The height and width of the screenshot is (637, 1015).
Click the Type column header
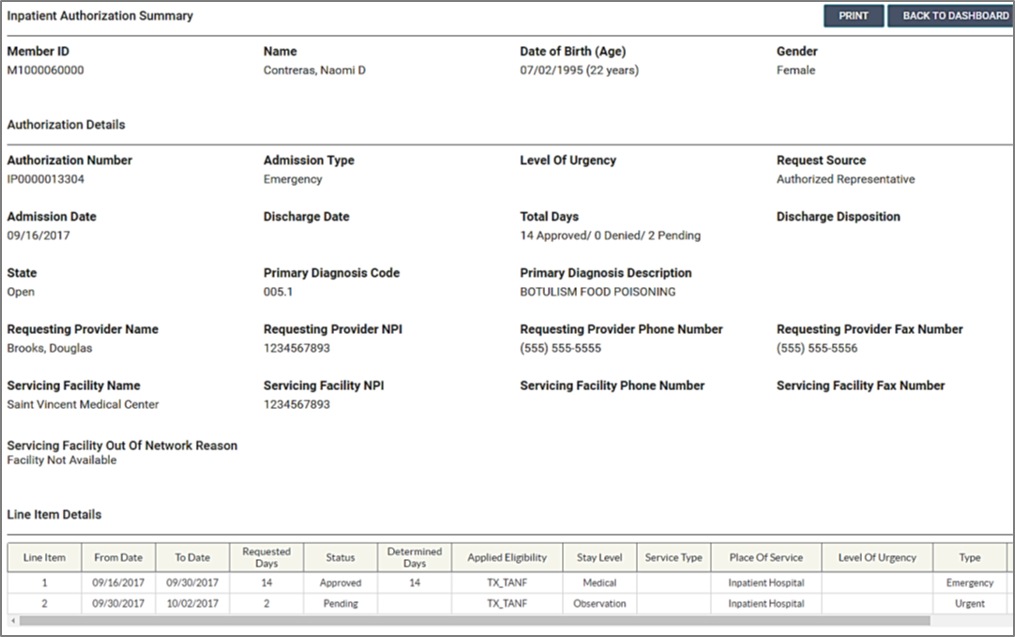point(969,558)
